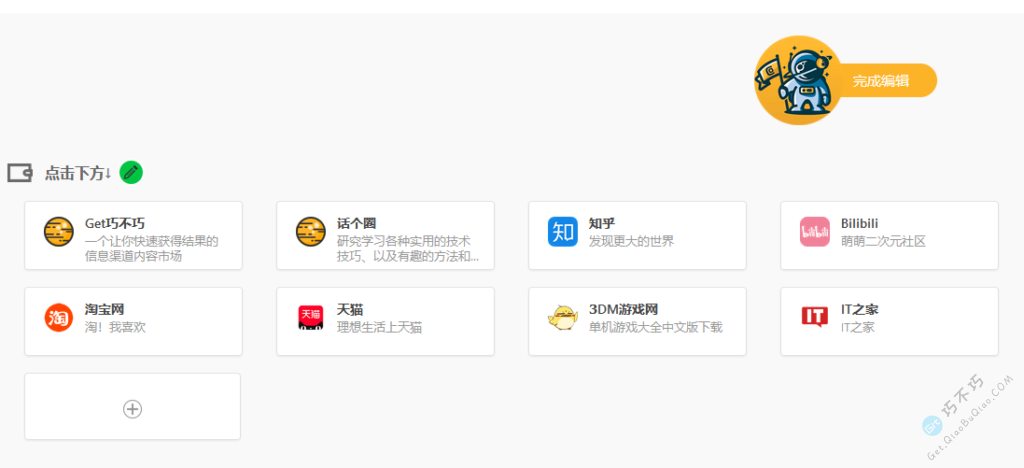The height and width of the screenshot is (468, 1024).
Task: Finish editing with 完成编辑 button
Action: pos(881,81)
